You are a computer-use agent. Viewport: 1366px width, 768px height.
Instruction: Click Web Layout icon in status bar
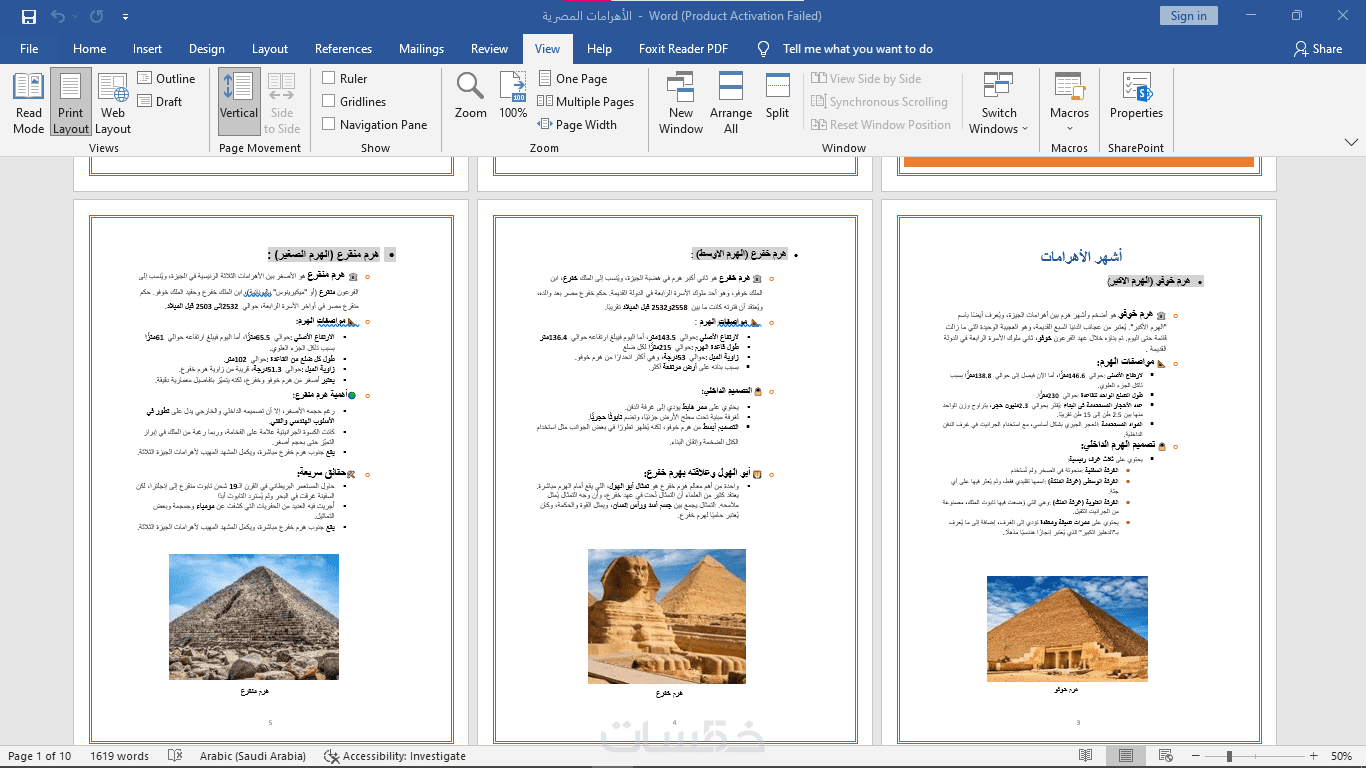click(x=1168, y=756)
